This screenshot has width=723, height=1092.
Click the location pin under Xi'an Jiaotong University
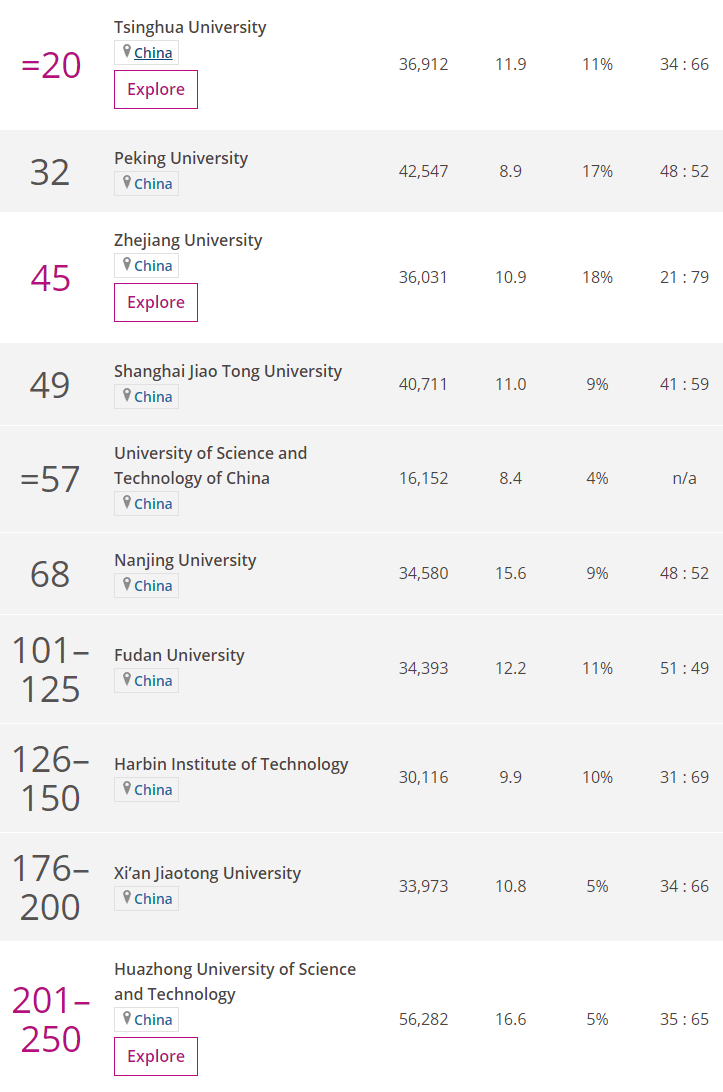tap(127, 896)
